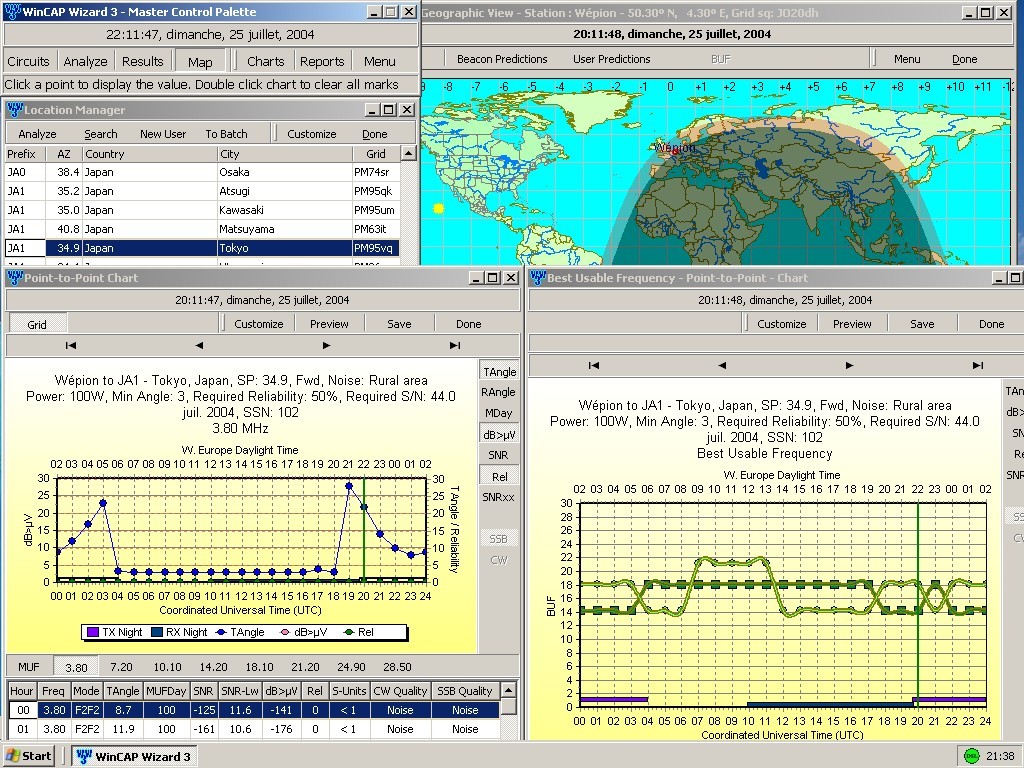Image resolution: width=1024 pixels, height=768 pixels.
Task: Click the Point-to-Point Chart window icon
Action: pos(14,278)
